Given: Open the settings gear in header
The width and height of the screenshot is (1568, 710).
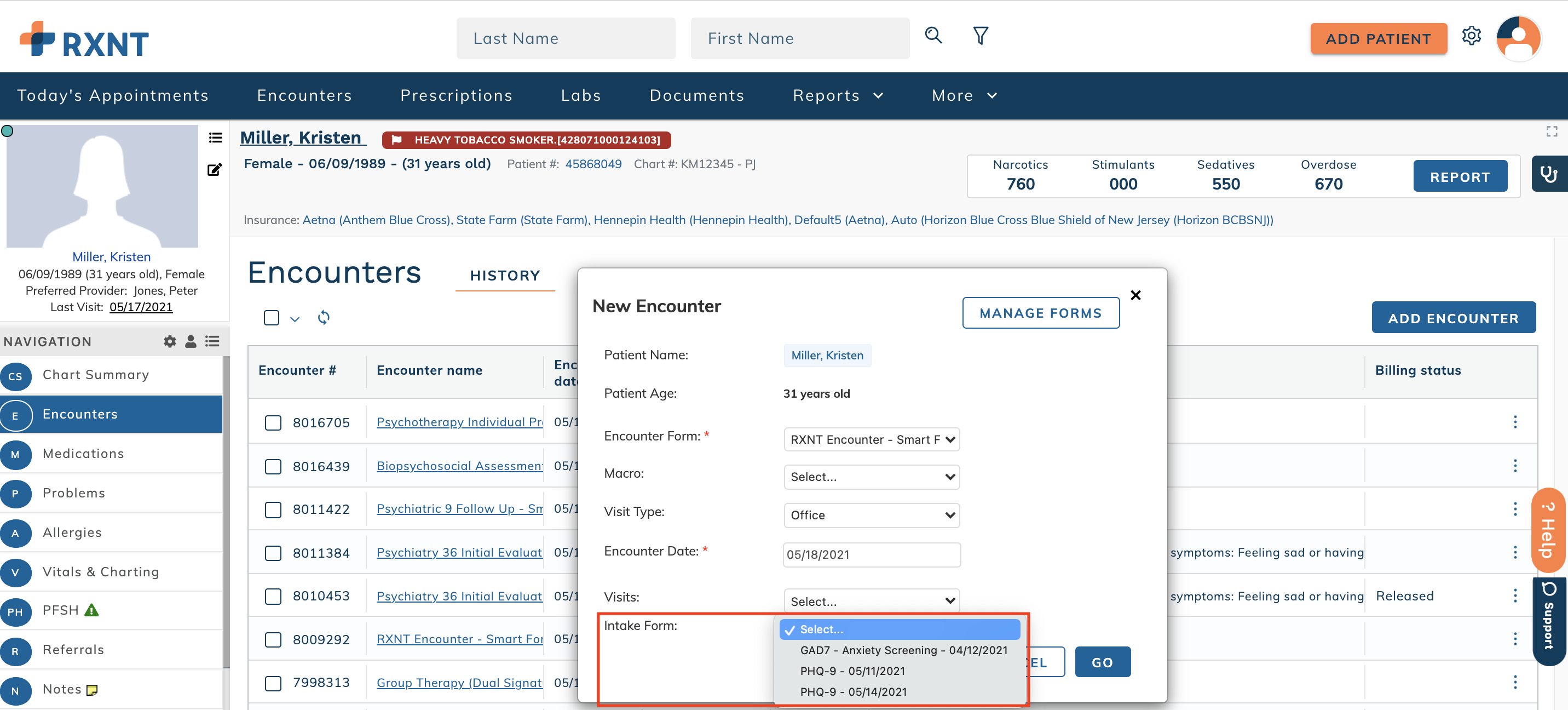Looking at the screenshot, I should click(x=1471, y=36).
